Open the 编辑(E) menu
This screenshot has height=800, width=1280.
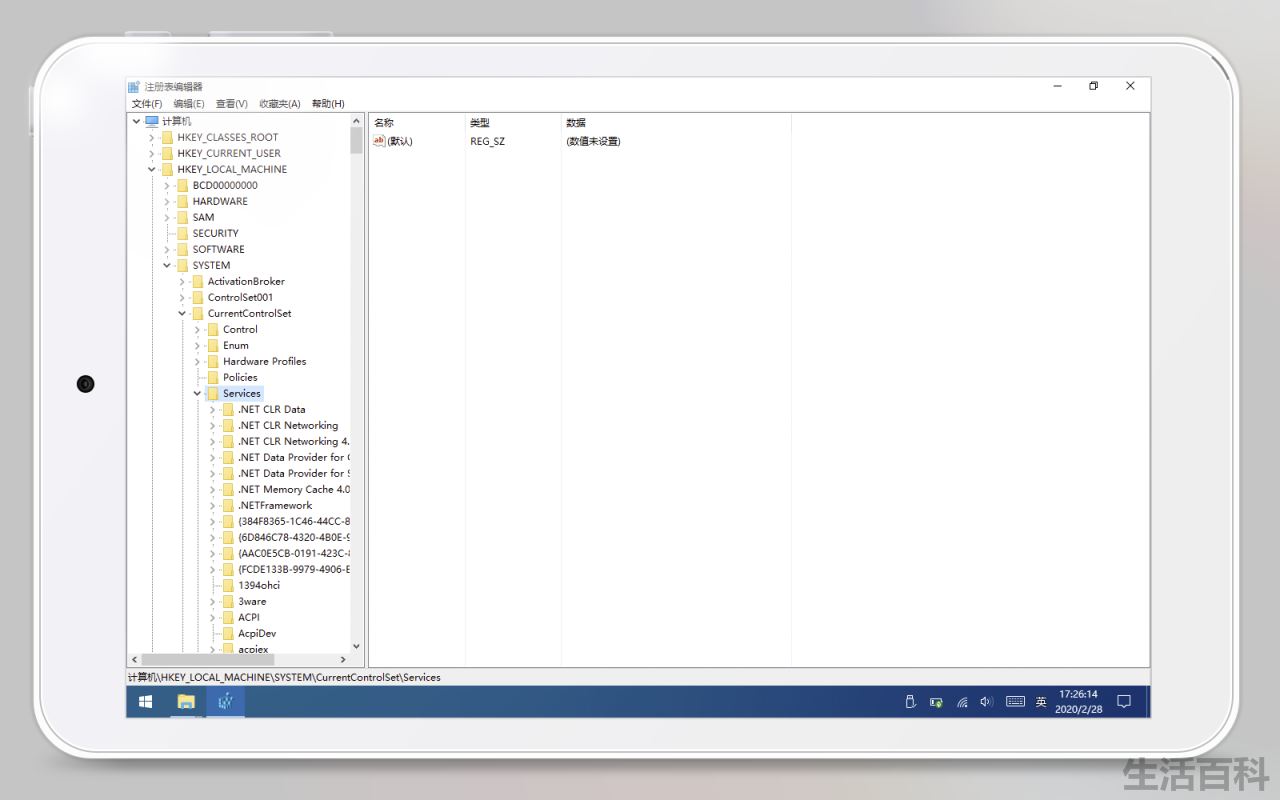(189, 104)
